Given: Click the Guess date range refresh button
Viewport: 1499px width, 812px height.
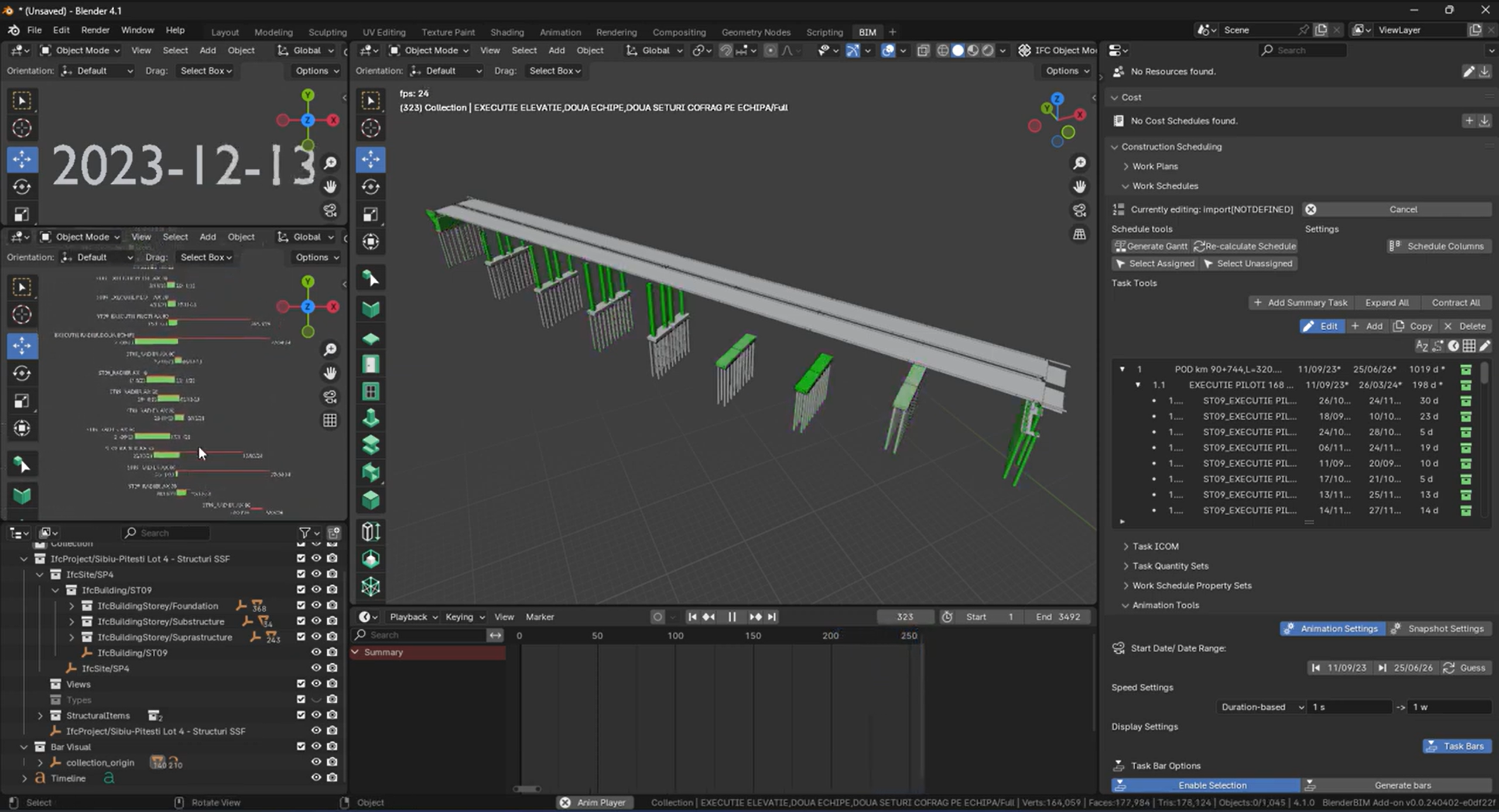Looking at the screenshot, I should click(1464, 668).
